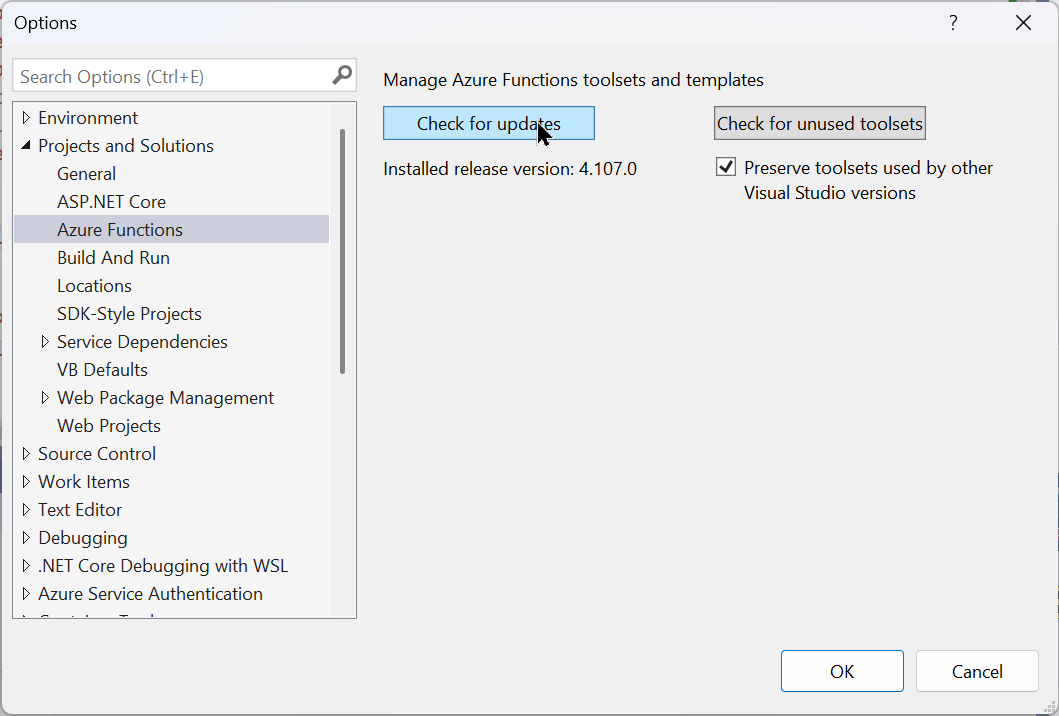Expand Azure Service Authentication node
Viewport: 1059px width, 716px height.
[26, 594]
